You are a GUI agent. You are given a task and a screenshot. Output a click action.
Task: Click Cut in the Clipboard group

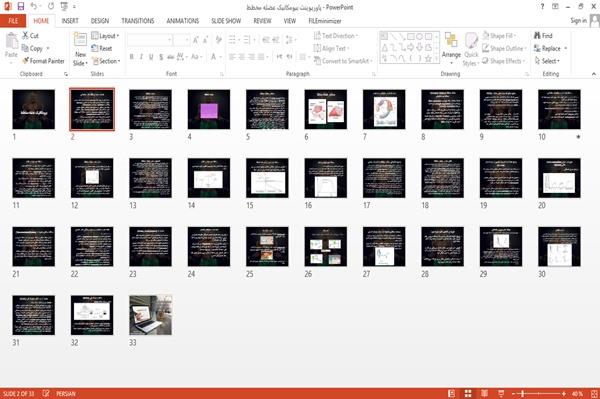tap(30, 36)
